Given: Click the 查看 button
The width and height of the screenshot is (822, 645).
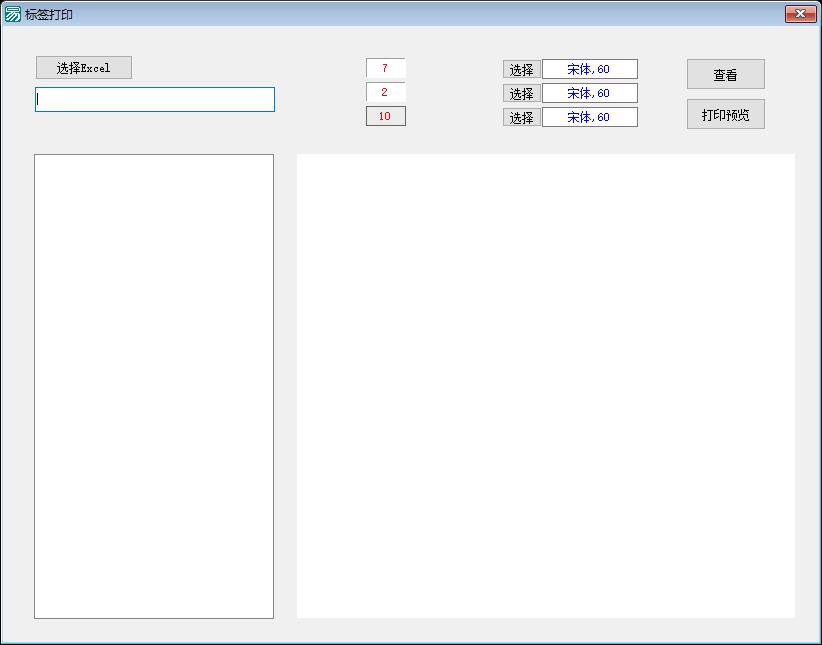Looking at the screenshot, I should click(x=725, y=75).
